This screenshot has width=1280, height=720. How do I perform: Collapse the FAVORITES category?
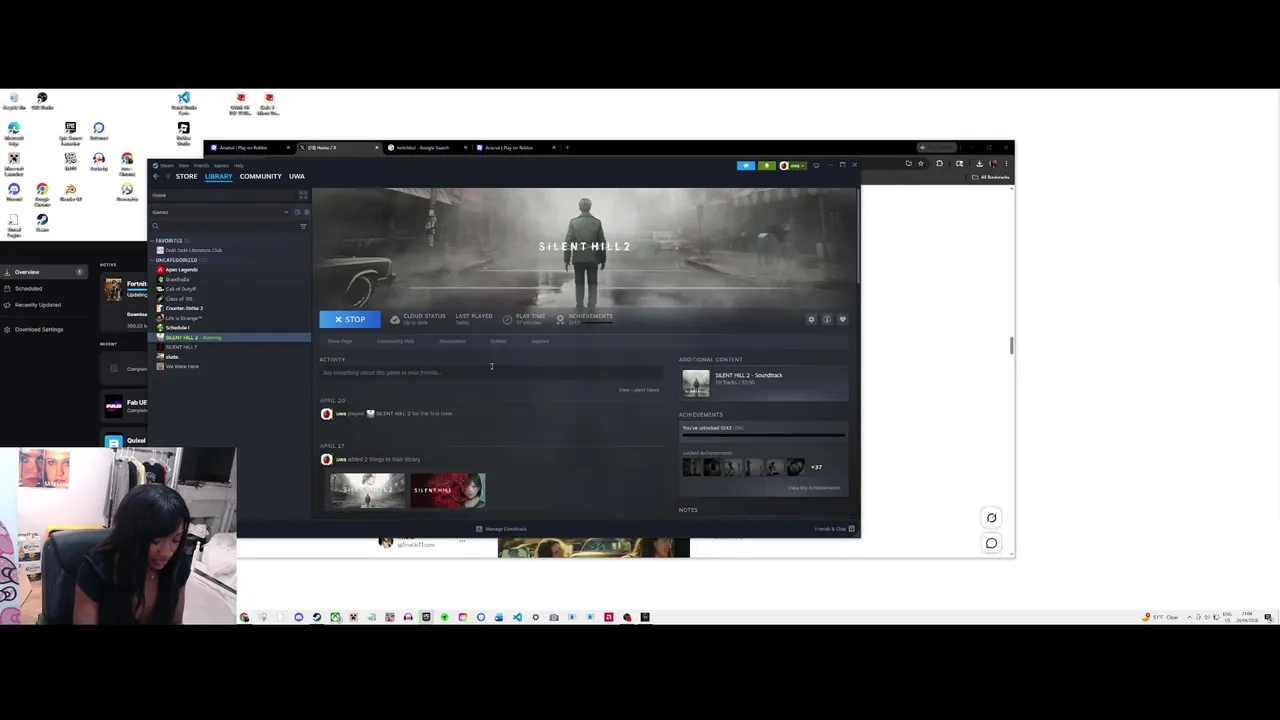(x=152, y=241)
